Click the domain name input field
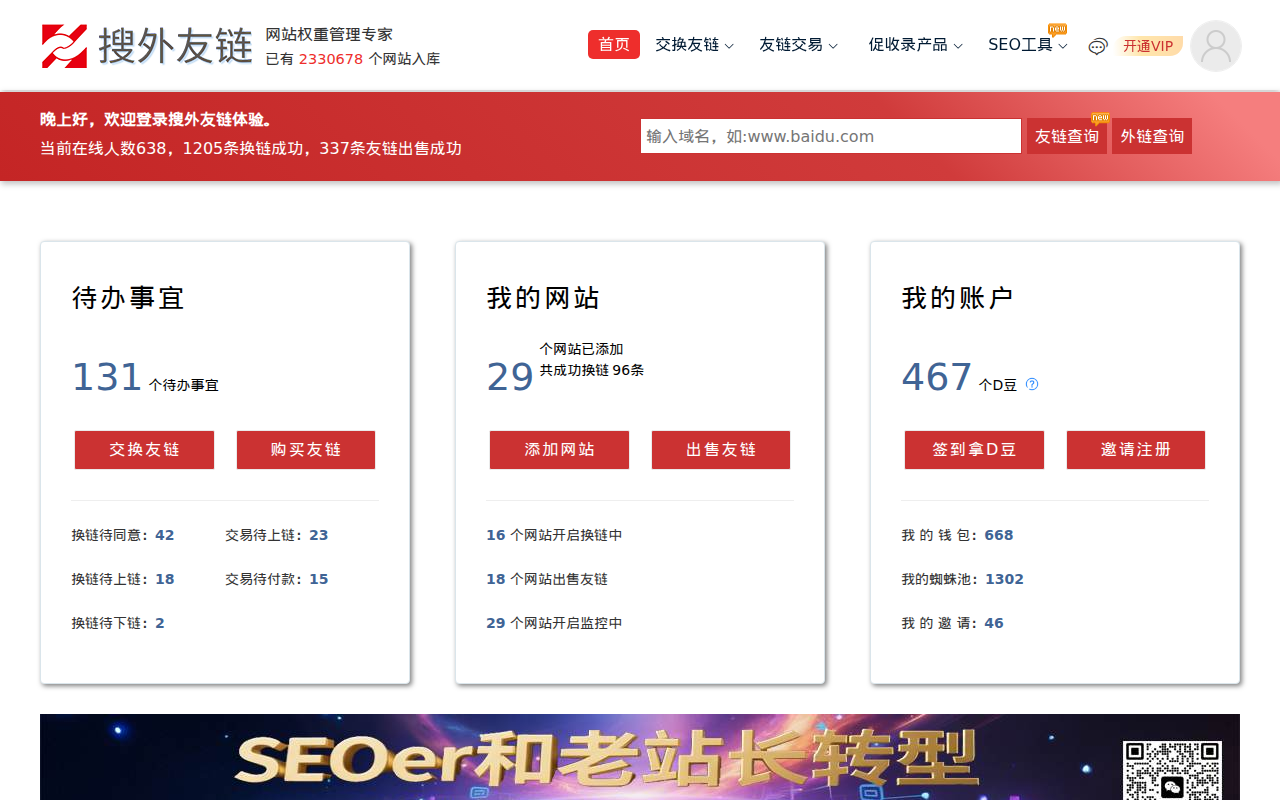 click(x=830, y=136)
